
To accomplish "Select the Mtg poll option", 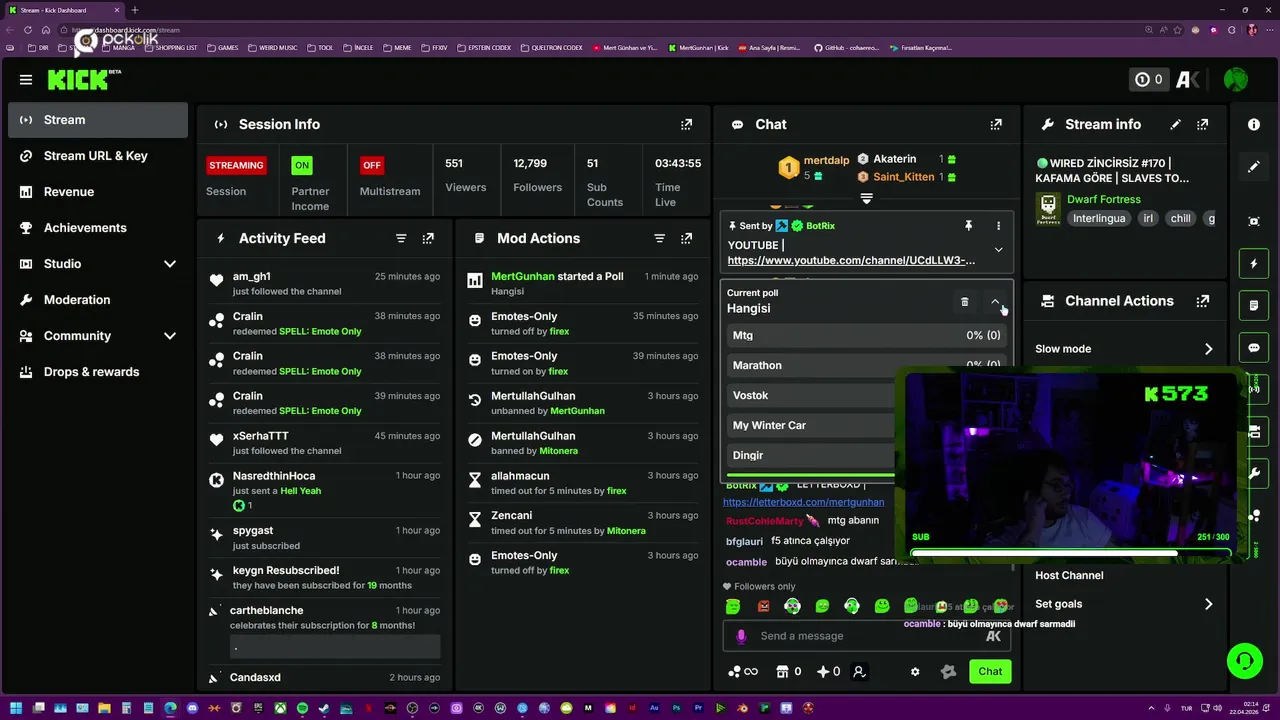I will pos(866,336).
